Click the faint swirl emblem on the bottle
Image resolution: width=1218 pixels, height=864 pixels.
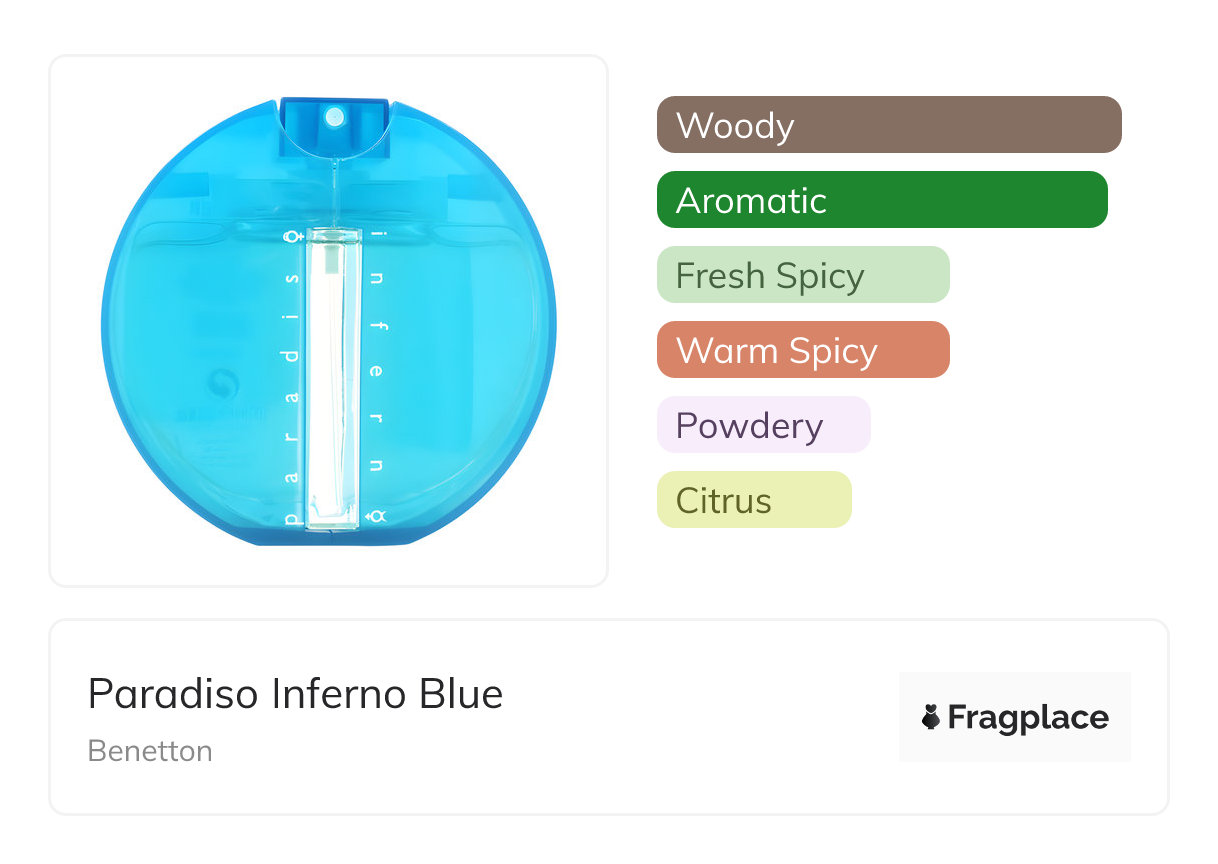221,385
